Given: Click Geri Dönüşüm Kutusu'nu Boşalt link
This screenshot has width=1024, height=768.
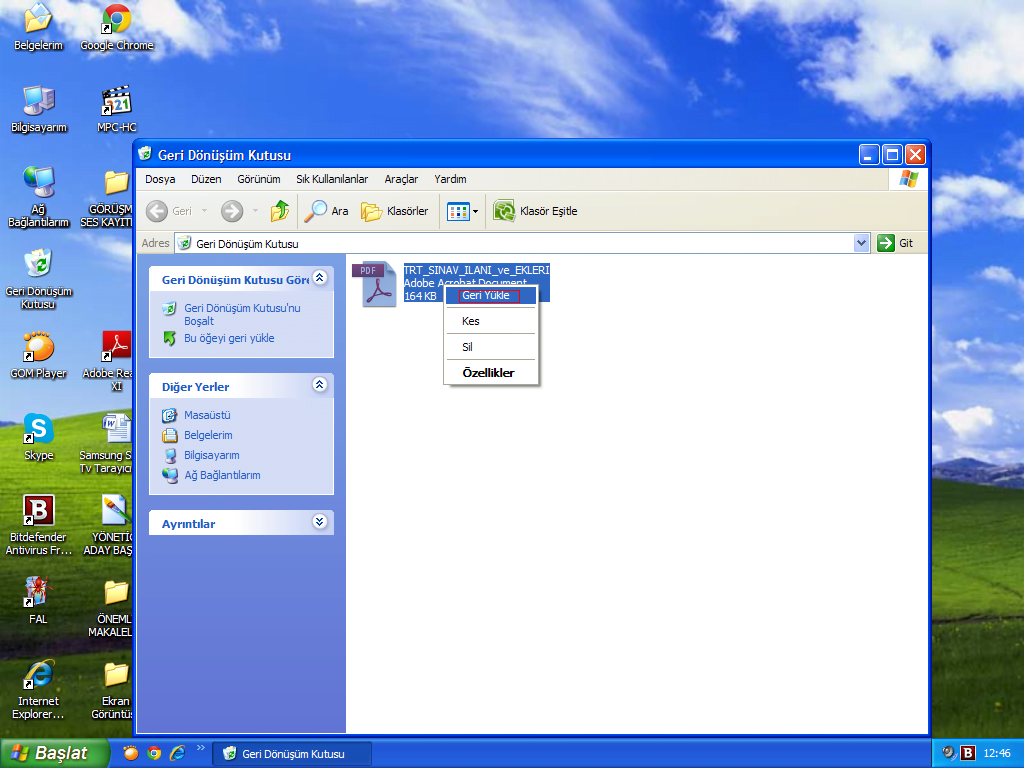Looking at the screenshot, I should click(242, 314).
